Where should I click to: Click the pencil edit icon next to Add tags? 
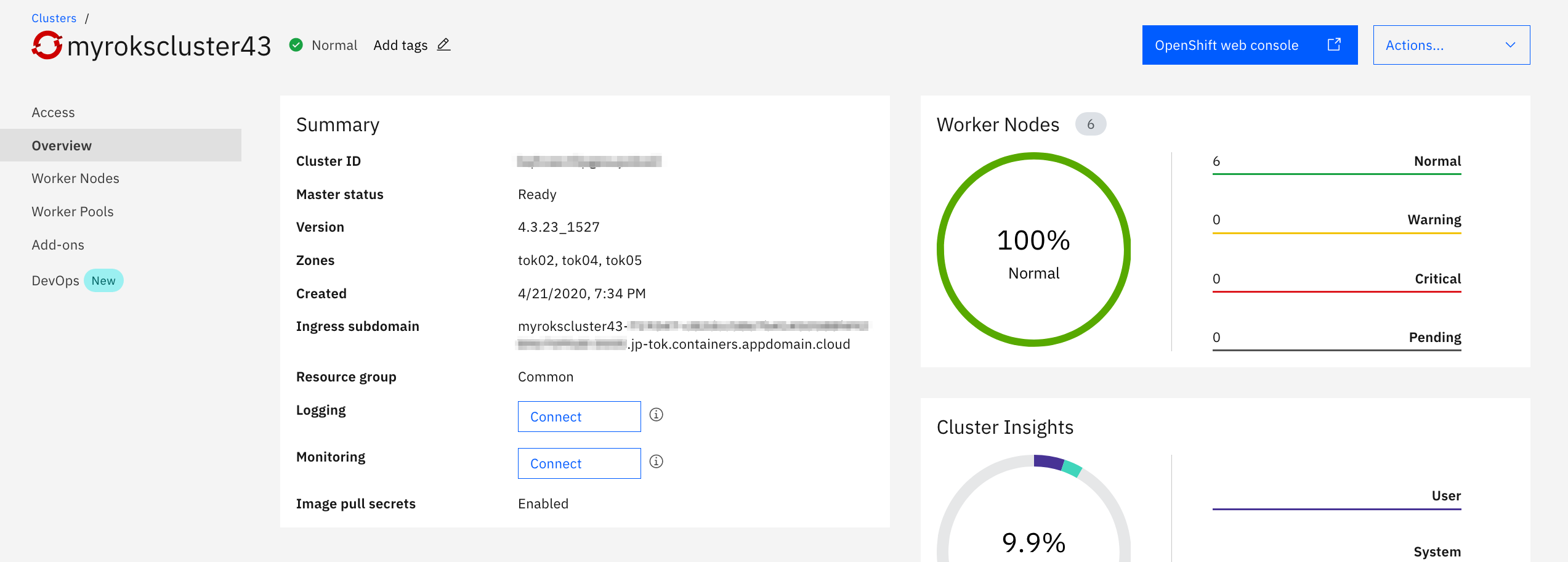click(x=443, y=45)
